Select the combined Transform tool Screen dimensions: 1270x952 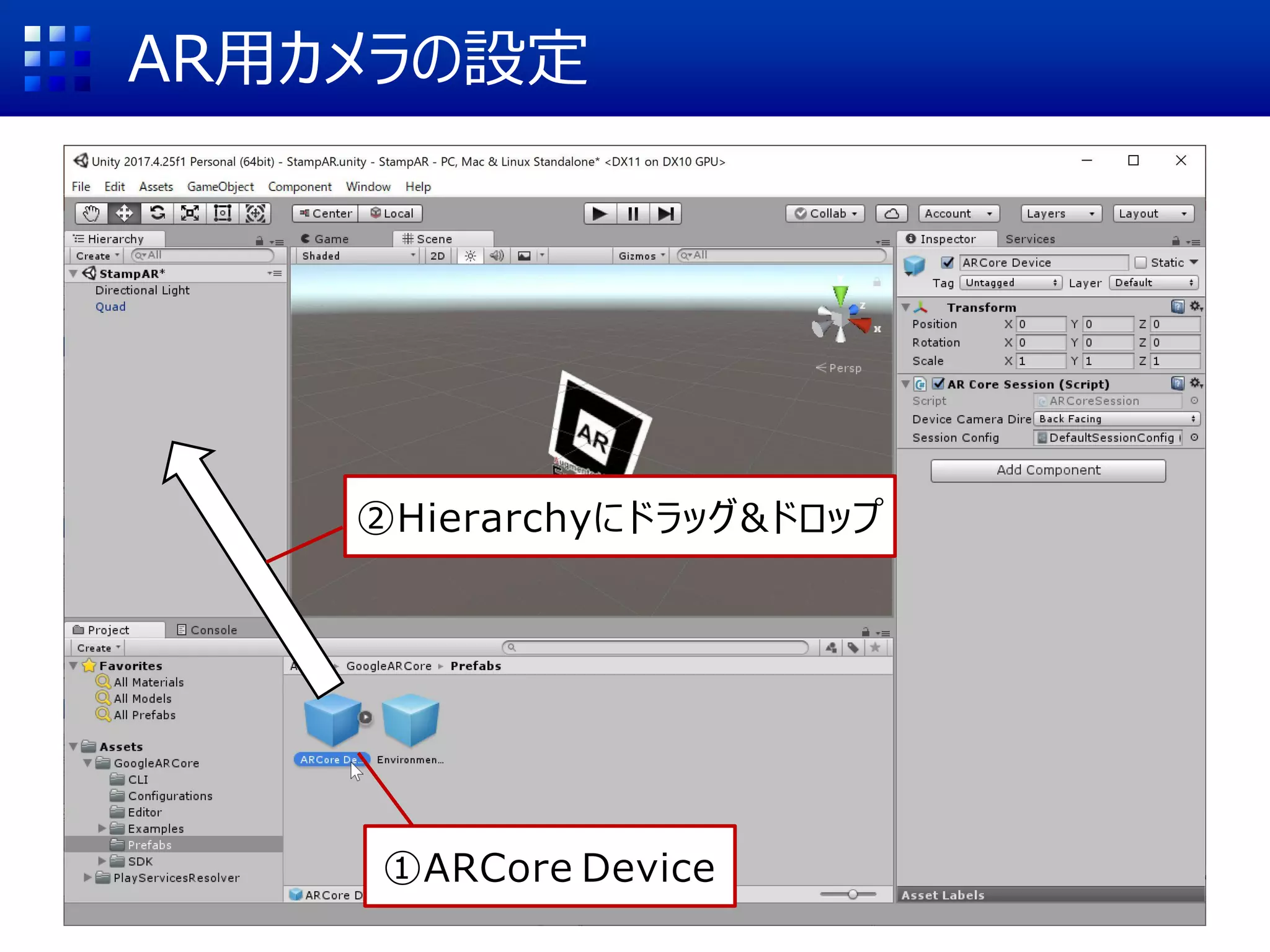point(255,213)
